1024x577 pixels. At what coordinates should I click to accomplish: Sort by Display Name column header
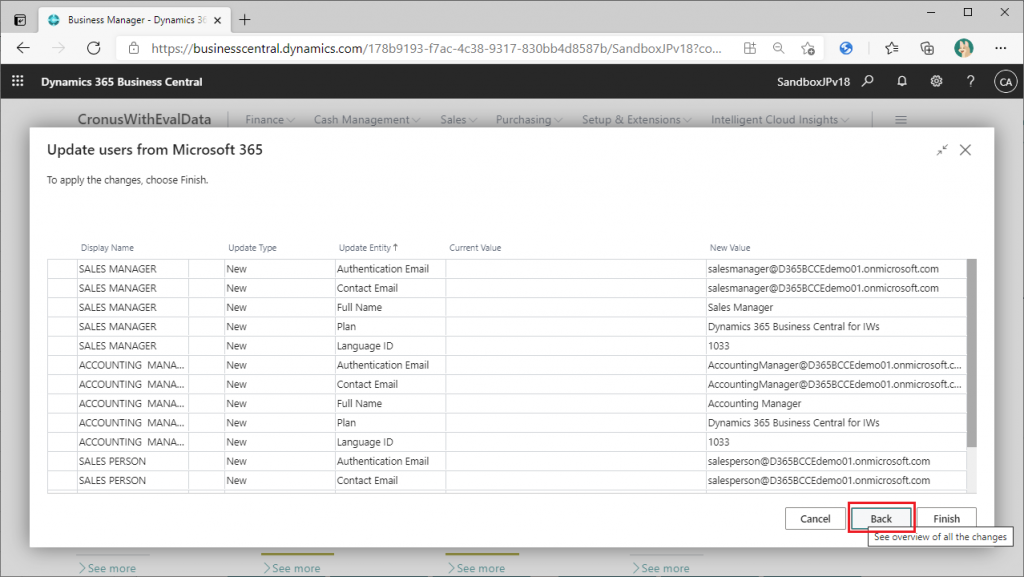(x=107, y=248)
